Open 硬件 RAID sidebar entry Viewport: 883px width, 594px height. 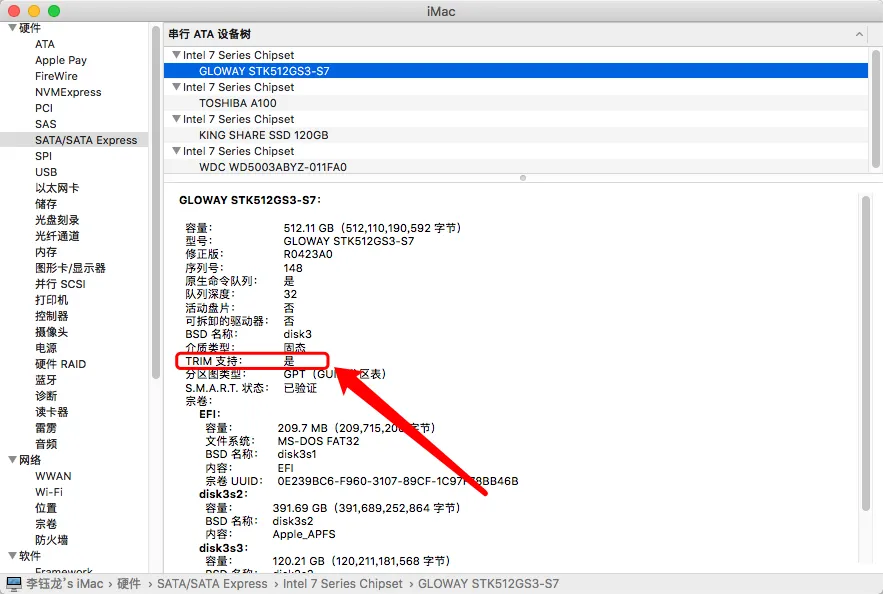[60, 364]
